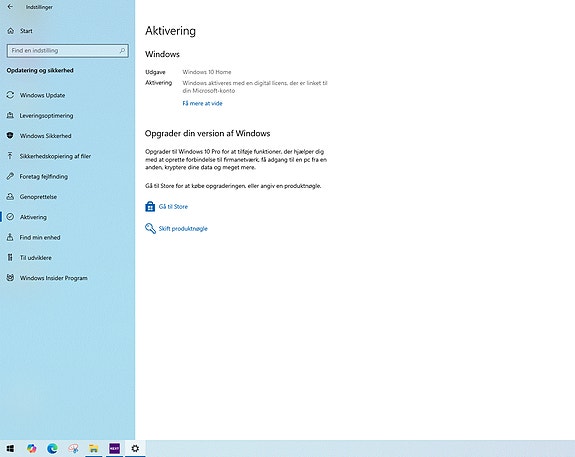Select the Sikkerhedskopiering af filer icon

[10, 156]
